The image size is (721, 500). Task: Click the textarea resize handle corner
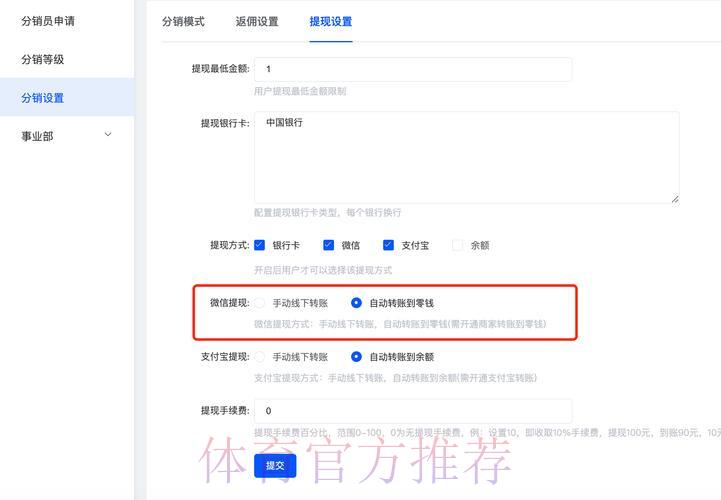coord(675,199)
